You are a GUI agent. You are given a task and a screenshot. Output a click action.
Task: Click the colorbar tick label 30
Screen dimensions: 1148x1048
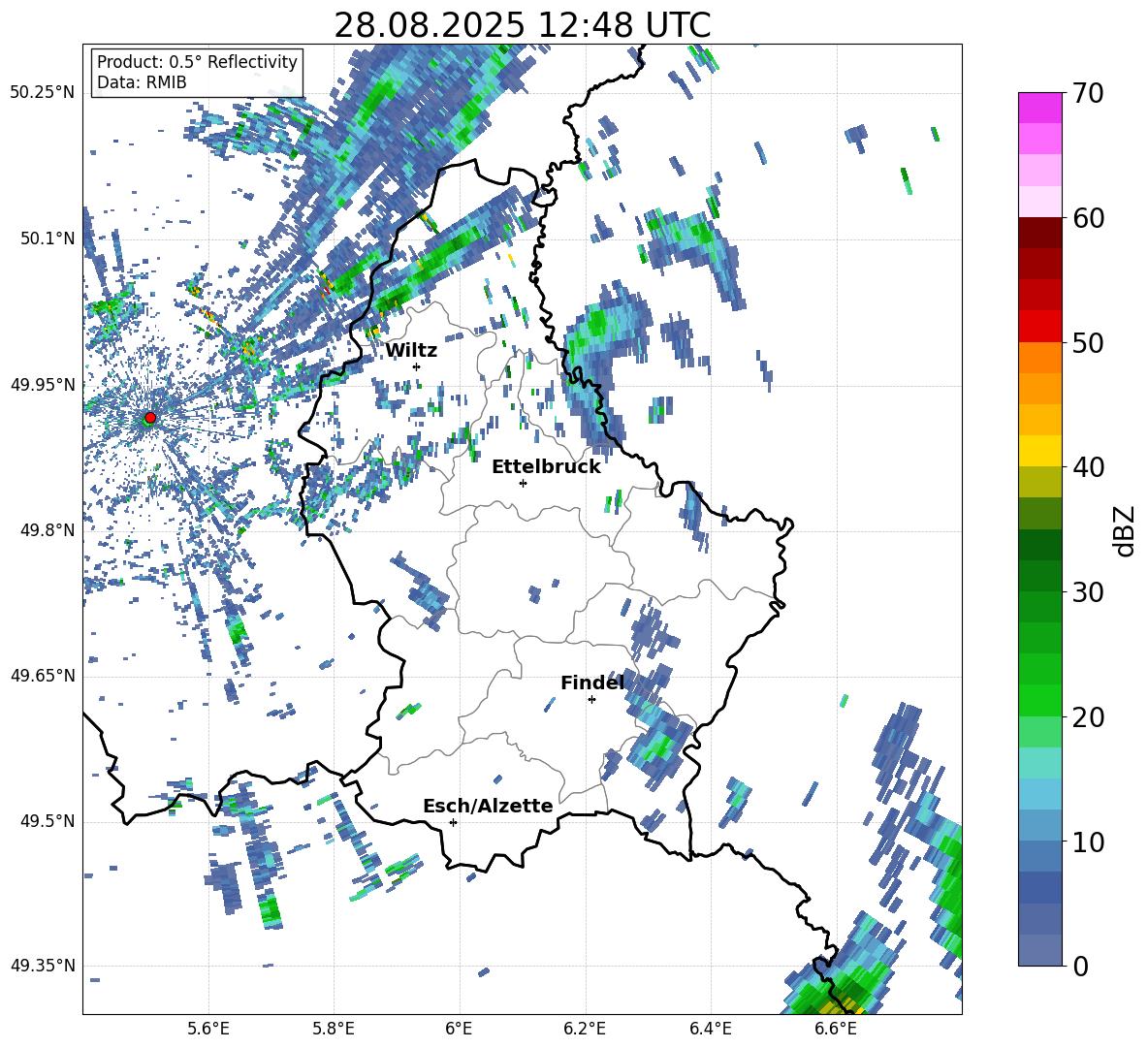(x=1088, y=592)
